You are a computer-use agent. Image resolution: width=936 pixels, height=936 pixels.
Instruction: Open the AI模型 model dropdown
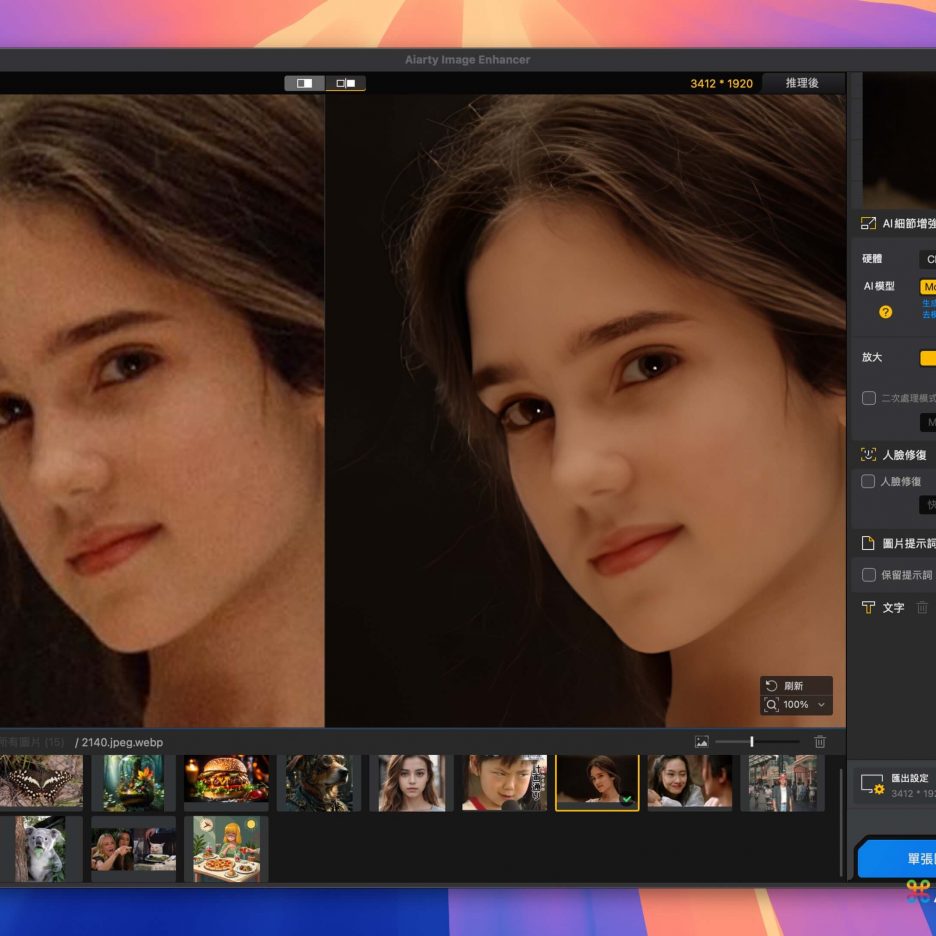coord(927,287)
